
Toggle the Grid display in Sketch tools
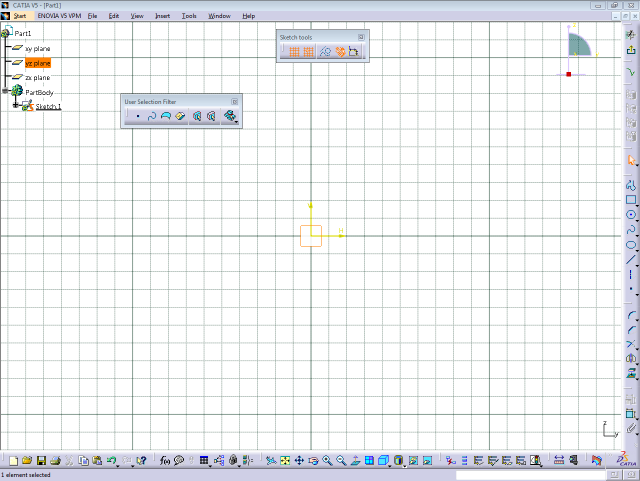[295, 52]
